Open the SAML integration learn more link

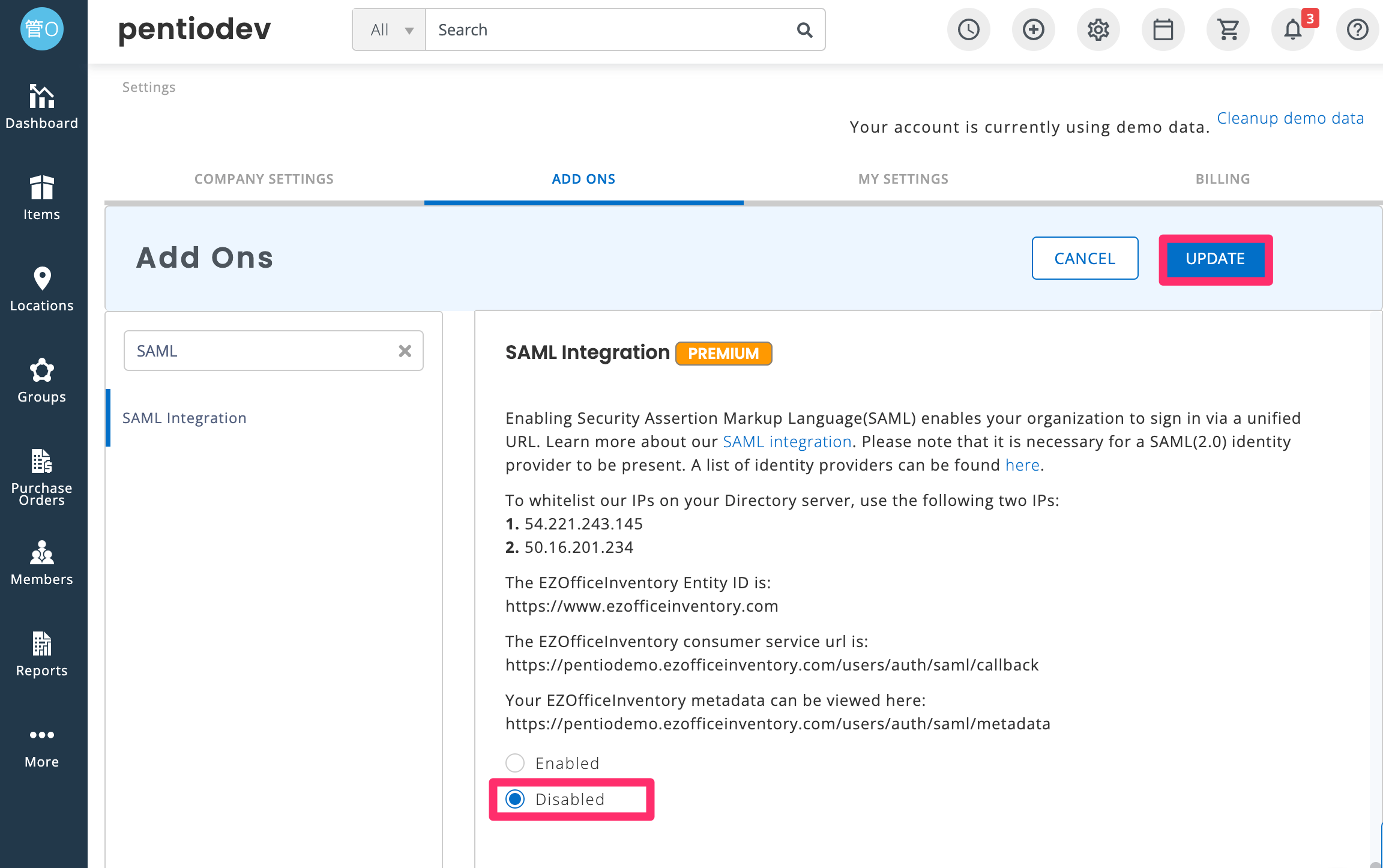pyautogui.click(x=788, y=442)
